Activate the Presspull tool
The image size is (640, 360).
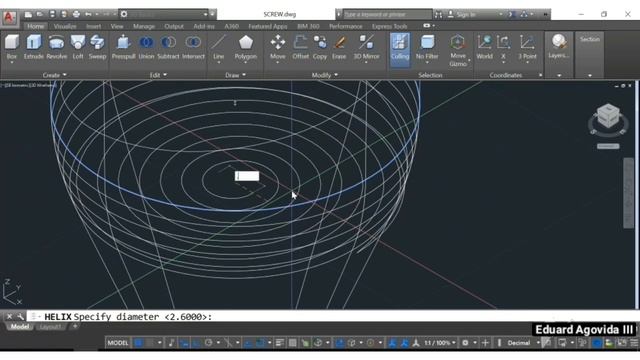point(123,47)
